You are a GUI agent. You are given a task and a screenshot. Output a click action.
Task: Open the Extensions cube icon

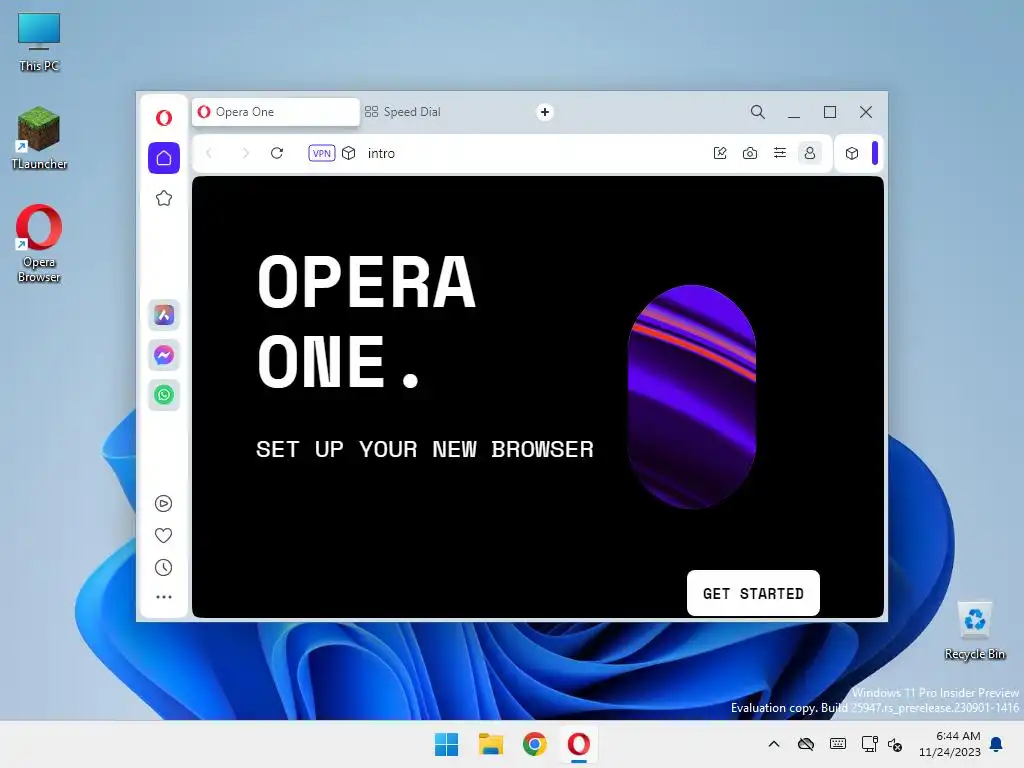coord(852,153)
